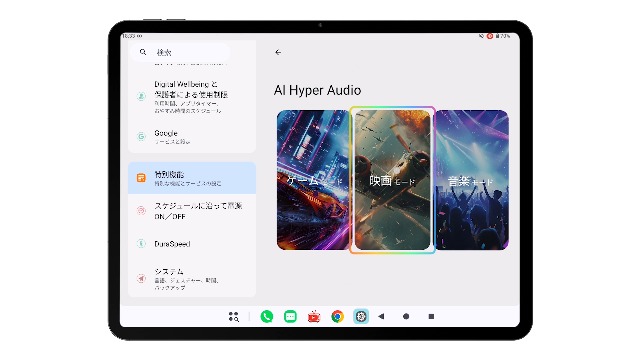Open Digital Wellbeing settings entry
This screenshot has height=360, width=640.
pos(192,97)
